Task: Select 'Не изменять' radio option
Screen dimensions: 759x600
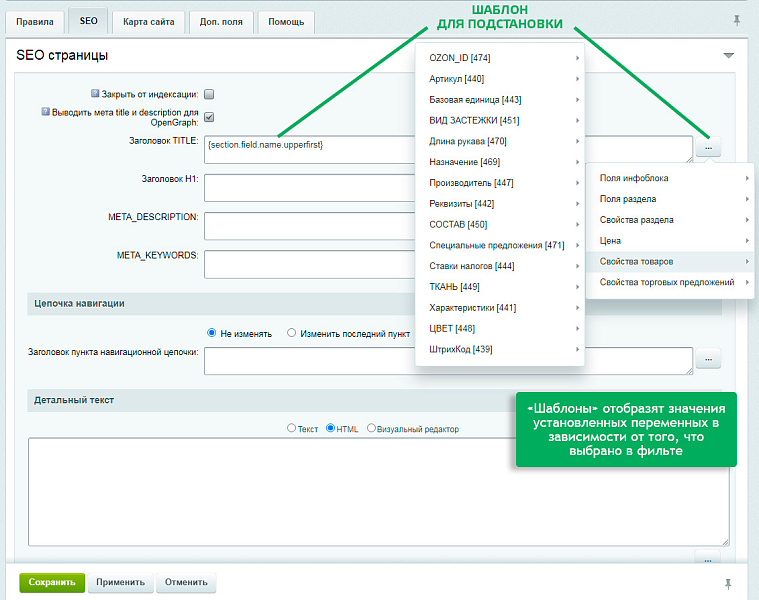Action: pos(212,333)
